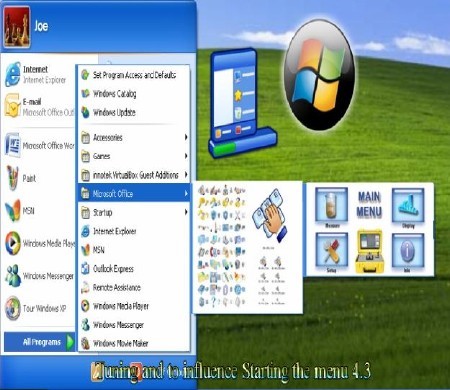
Task: Expand the Accessories submenu arrow
Action: pos(186,137)
